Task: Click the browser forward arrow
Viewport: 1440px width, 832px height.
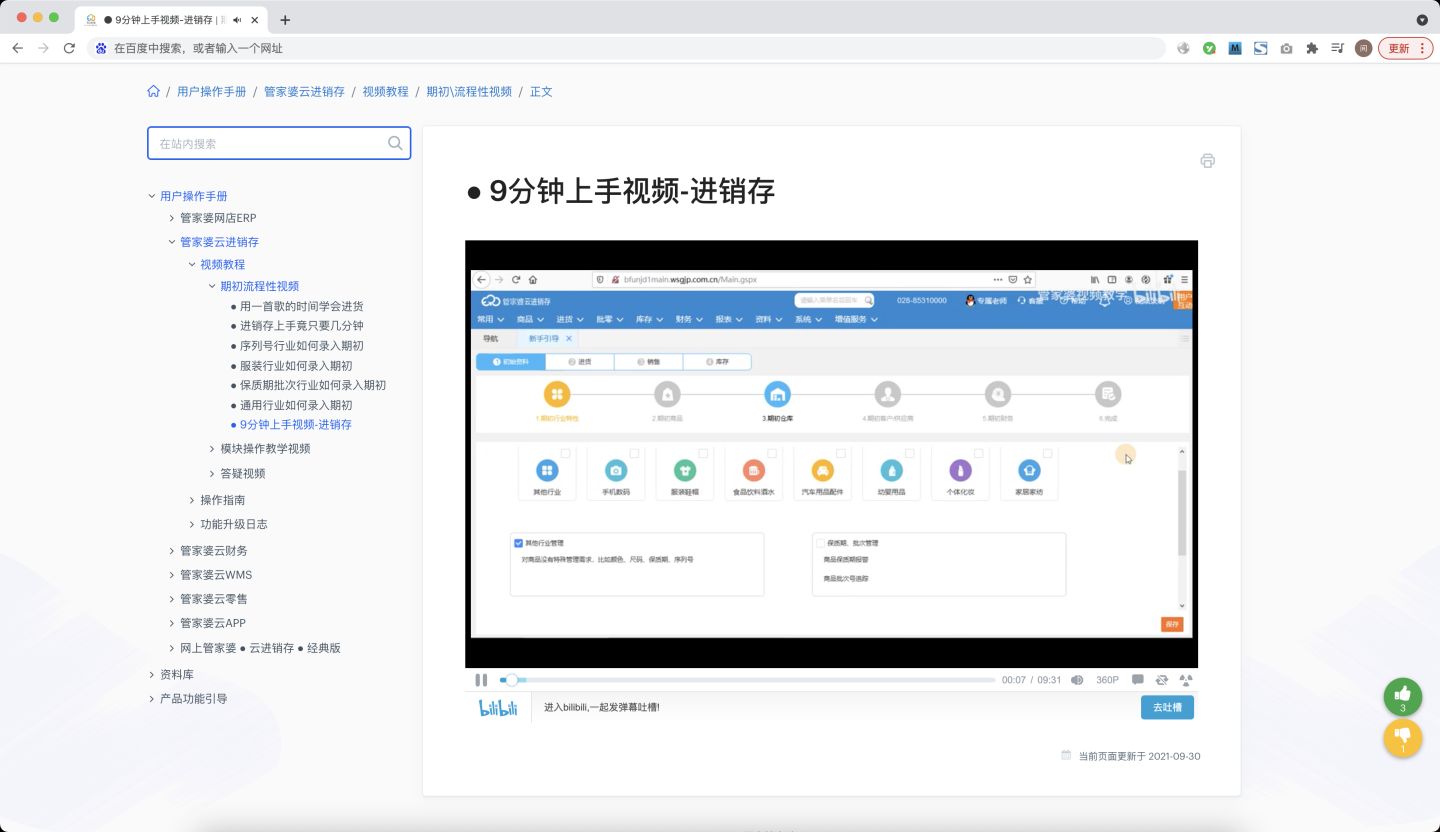Action: tap(43, 48)
